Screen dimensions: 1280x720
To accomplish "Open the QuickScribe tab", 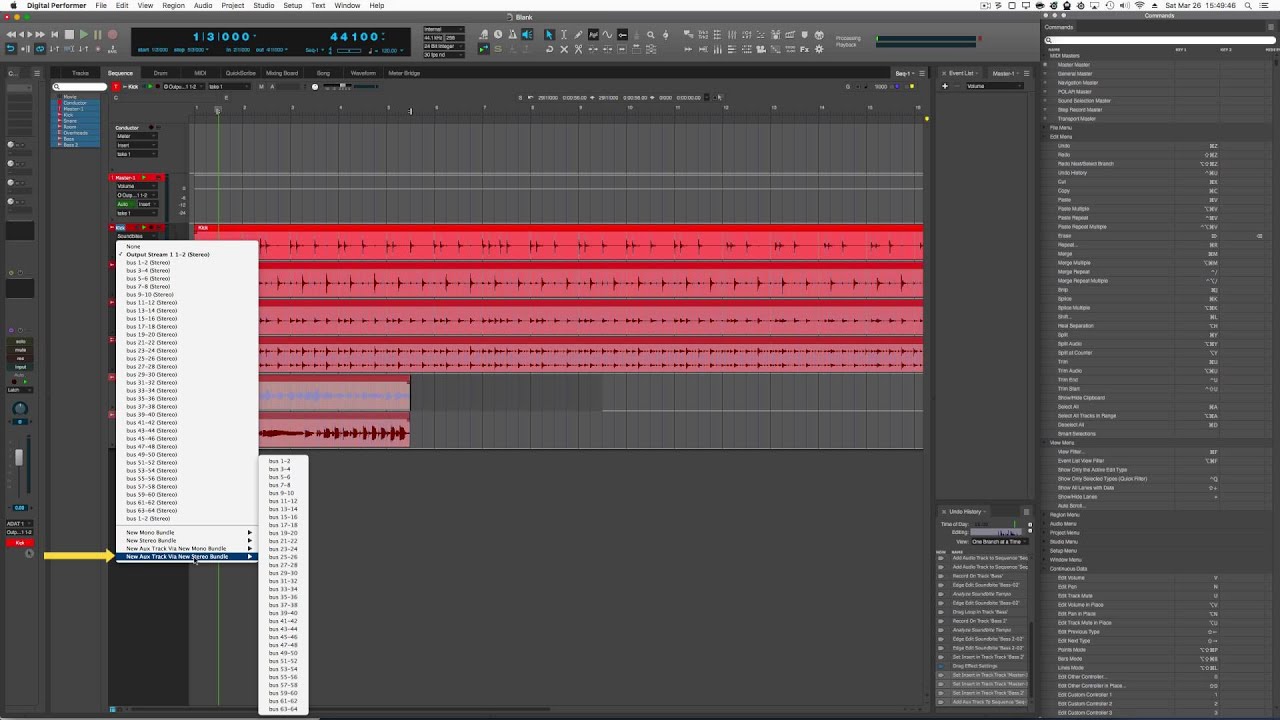I will [241, 73].
